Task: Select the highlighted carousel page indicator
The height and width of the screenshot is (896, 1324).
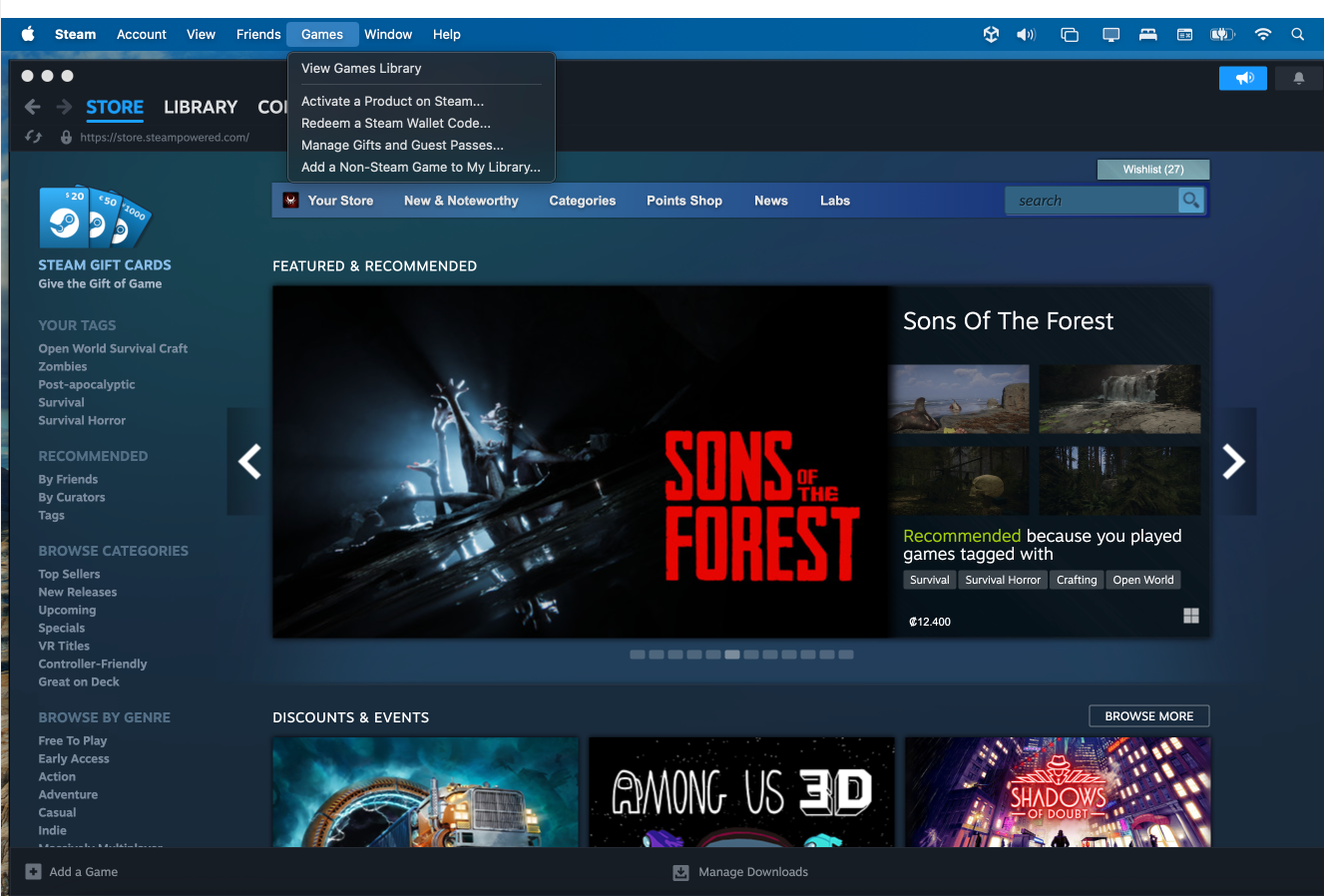Action: (732, 655)
